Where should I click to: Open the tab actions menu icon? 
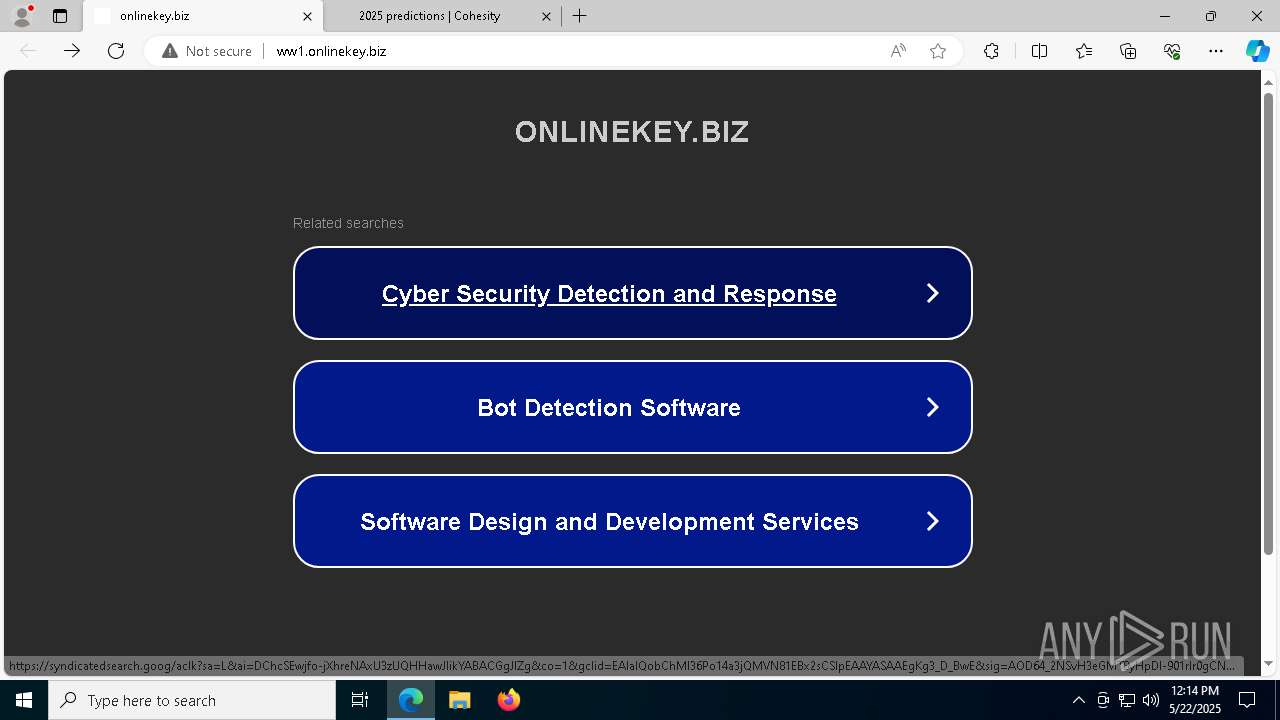[60, 16]
